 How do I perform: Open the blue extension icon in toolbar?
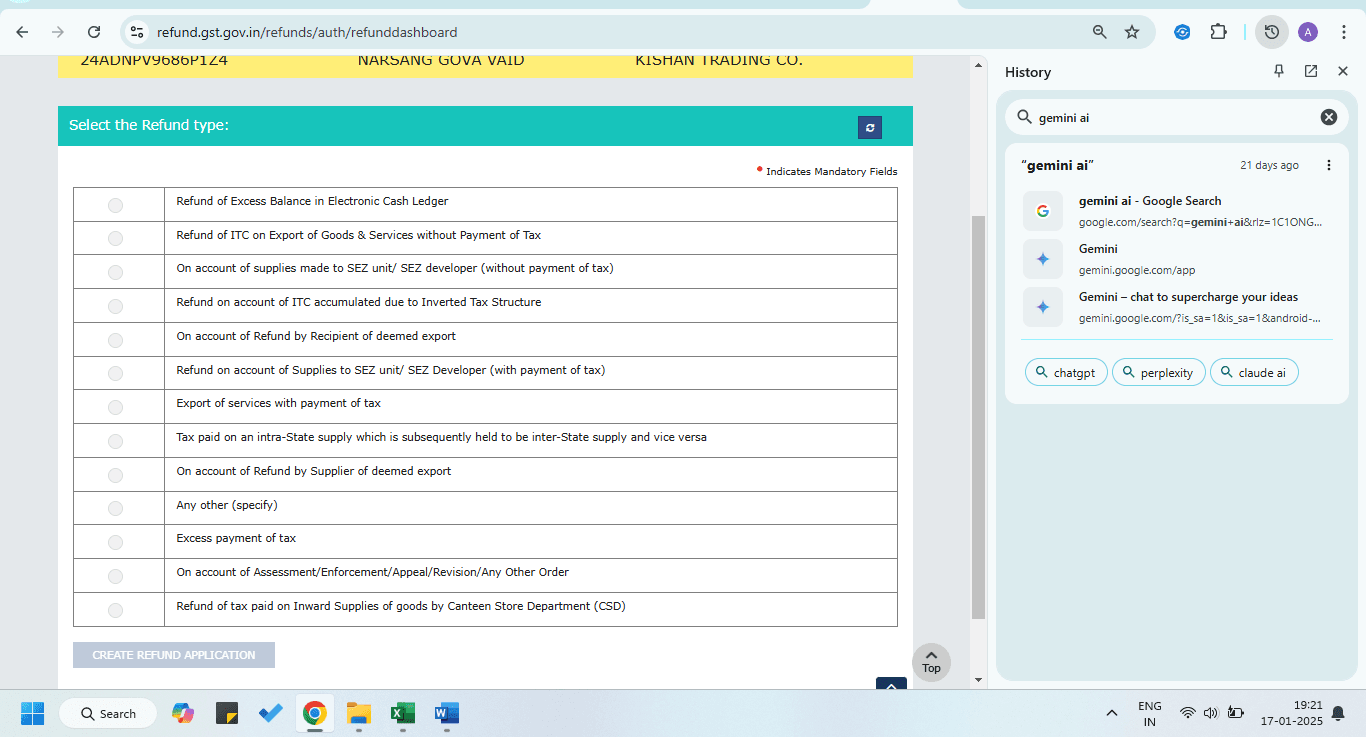pos(1182,32)
